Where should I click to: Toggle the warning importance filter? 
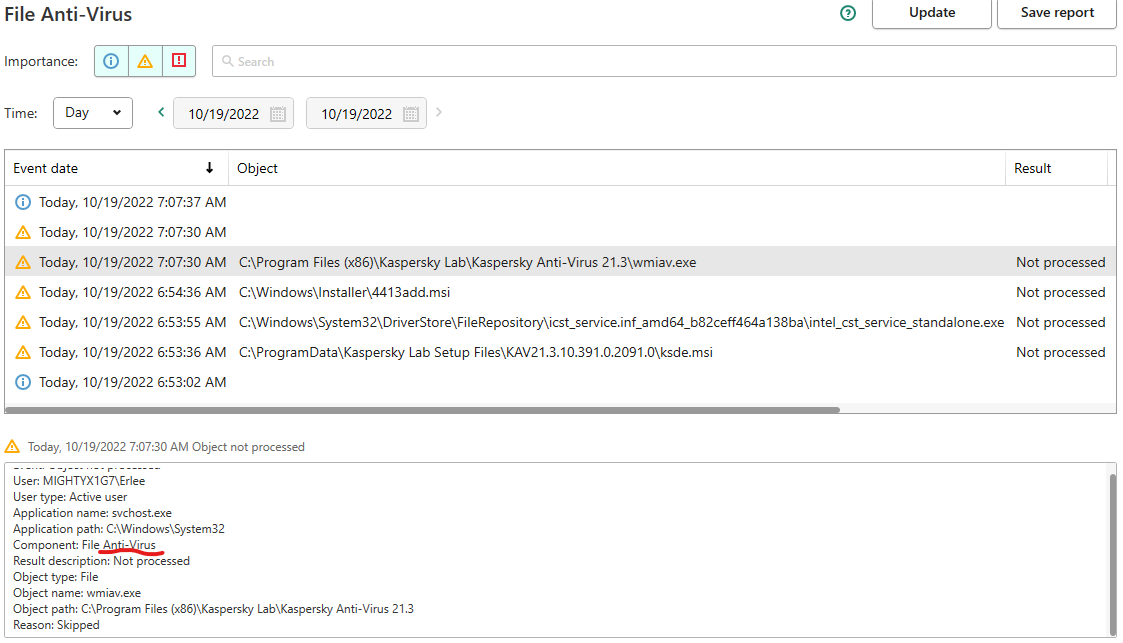(x=145, y=61)
